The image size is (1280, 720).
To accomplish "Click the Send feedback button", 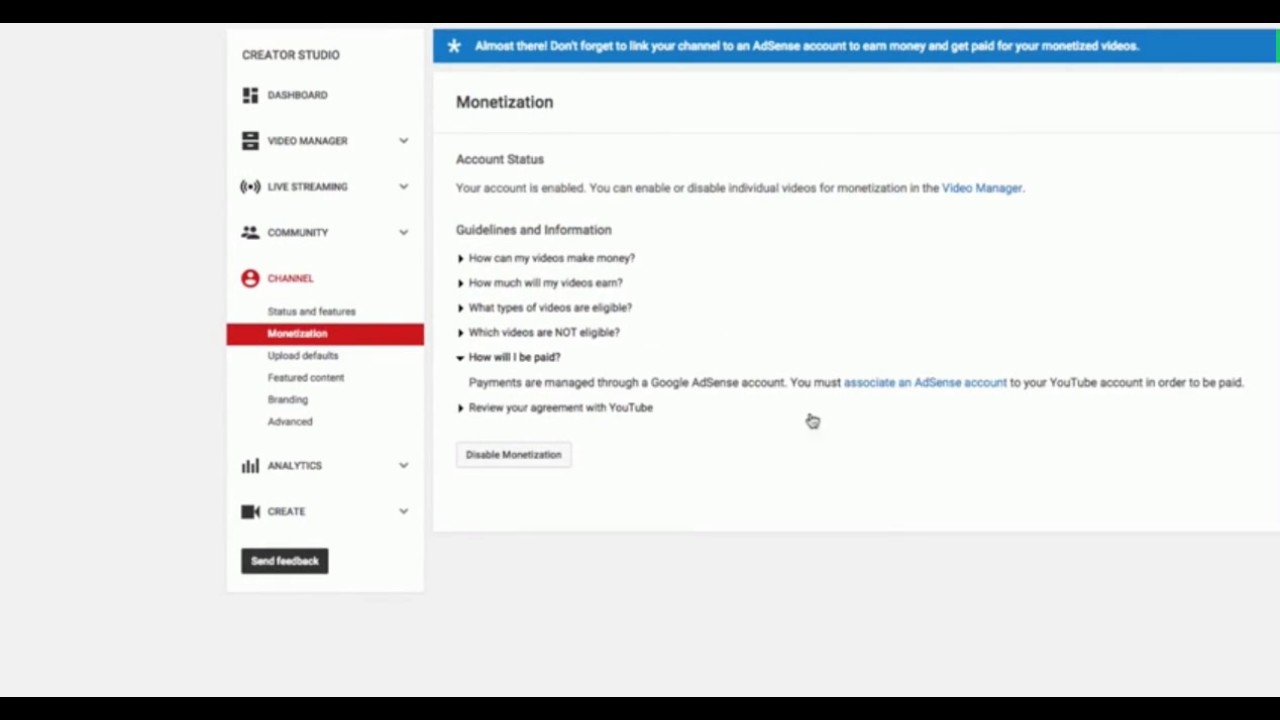I will (285, 561).
